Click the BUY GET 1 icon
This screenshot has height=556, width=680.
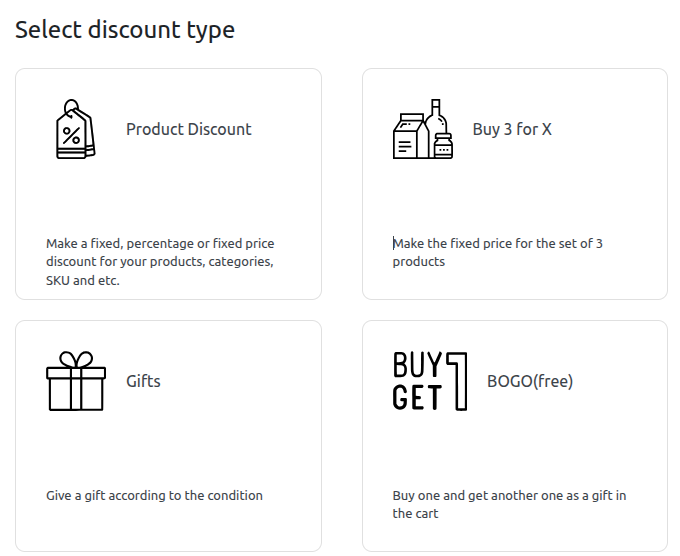coord(430,381)
